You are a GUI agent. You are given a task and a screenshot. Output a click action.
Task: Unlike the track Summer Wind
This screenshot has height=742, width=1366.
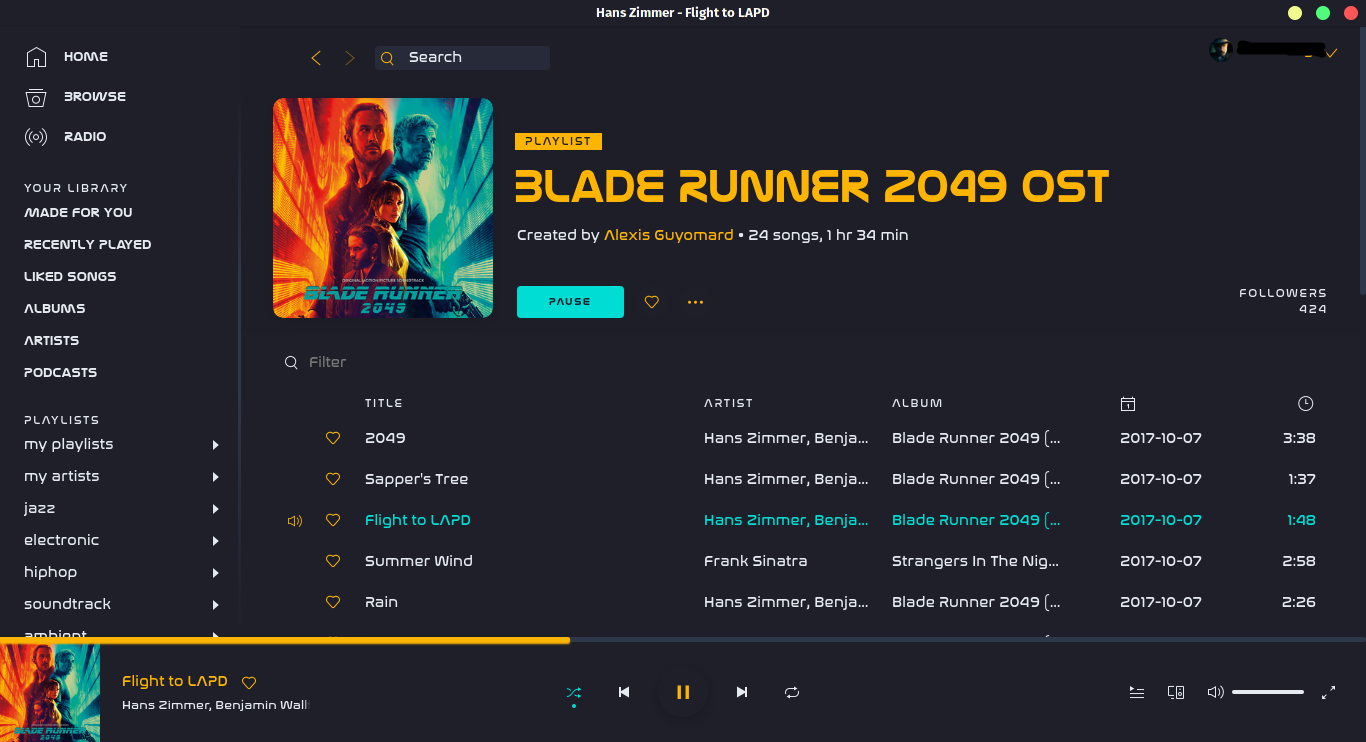point(334,561)
